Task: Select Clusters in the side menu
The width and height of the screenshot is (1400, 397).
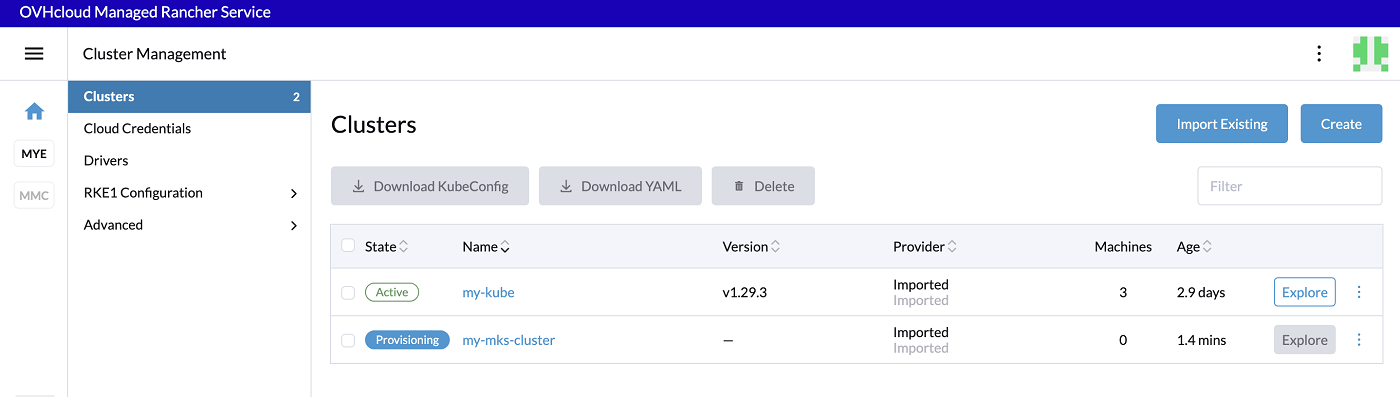Action: [190, 97]
